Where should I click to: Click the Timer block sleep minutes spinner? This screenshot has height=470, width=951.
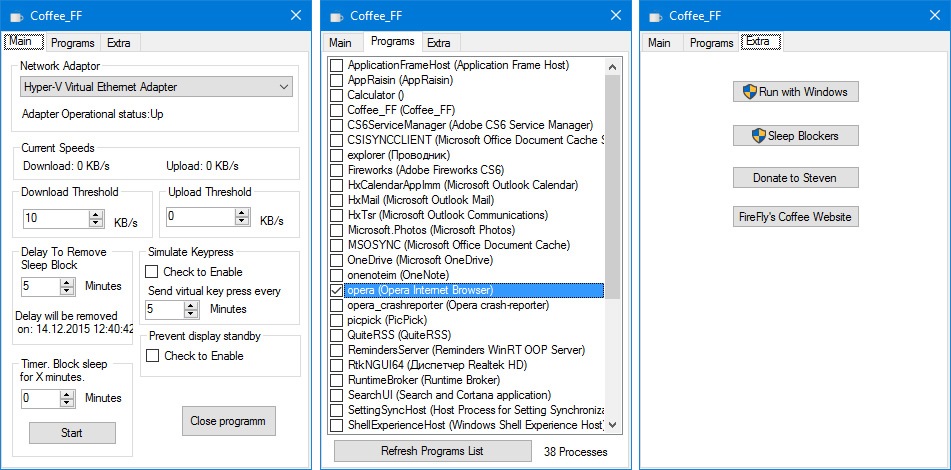67,399
